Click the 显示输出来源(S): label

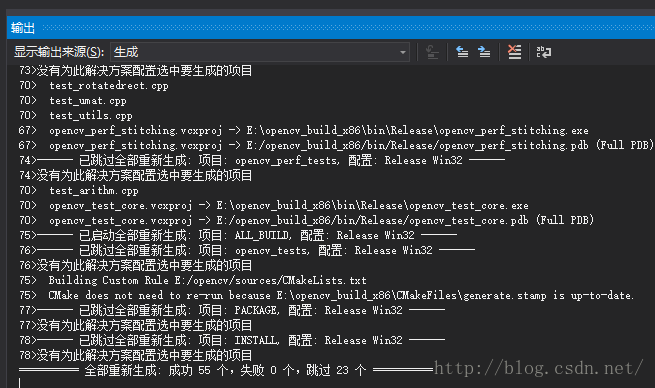[59, 52]
